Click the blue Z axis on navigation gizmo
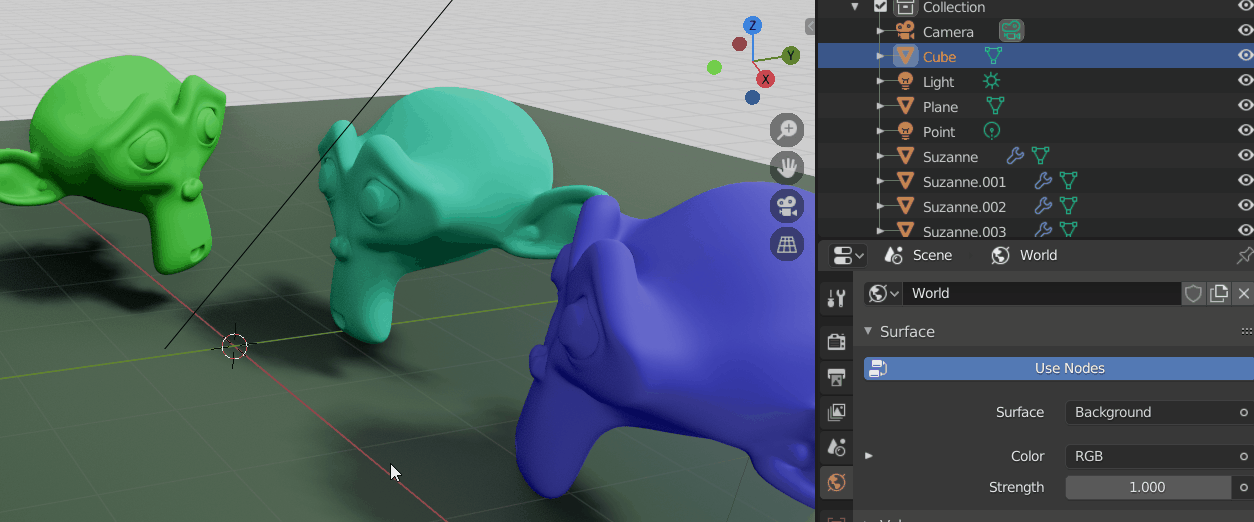 click(752, 26)
